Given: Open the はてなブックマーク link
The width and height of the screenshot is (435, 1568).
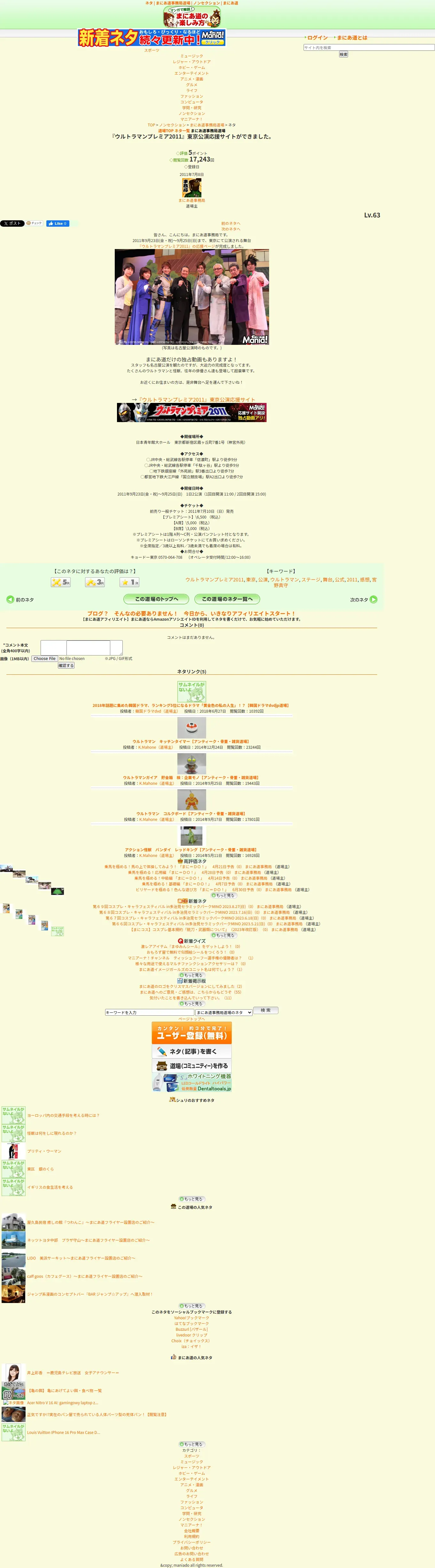Looking at the screenshot, I should coord(192,1324).
